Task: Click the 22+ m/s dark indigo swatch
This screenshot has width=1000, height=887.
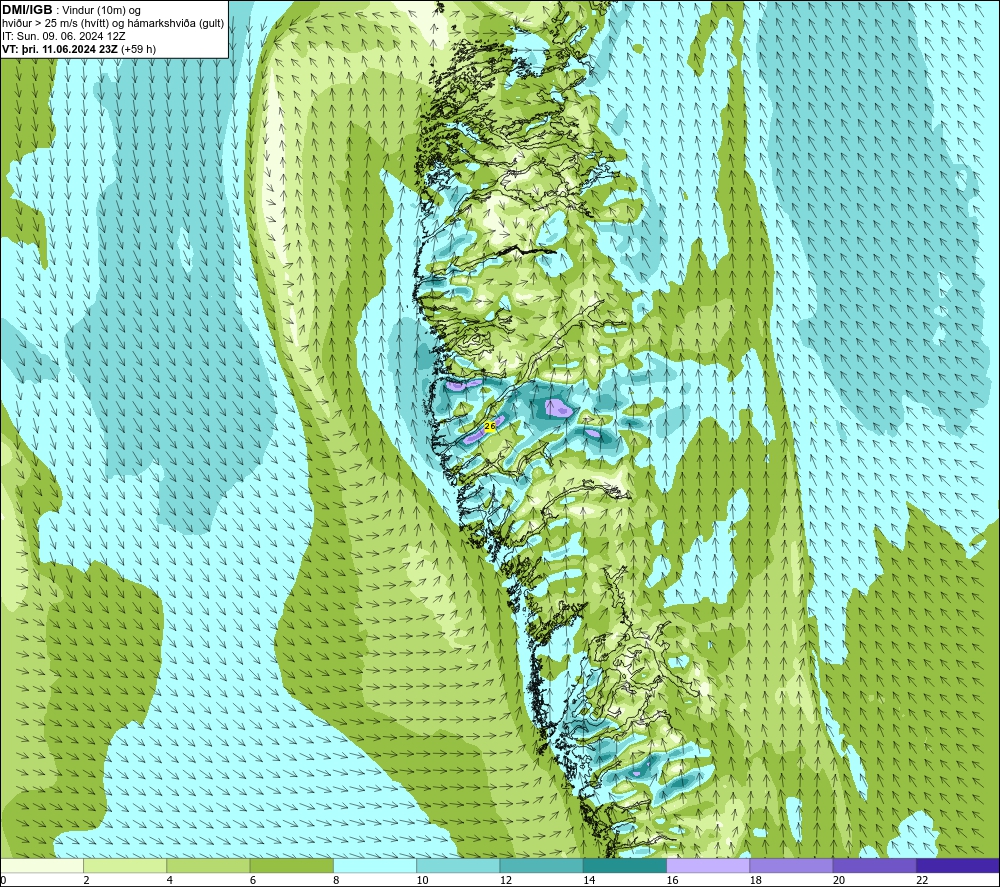Action: pos(958,865)
